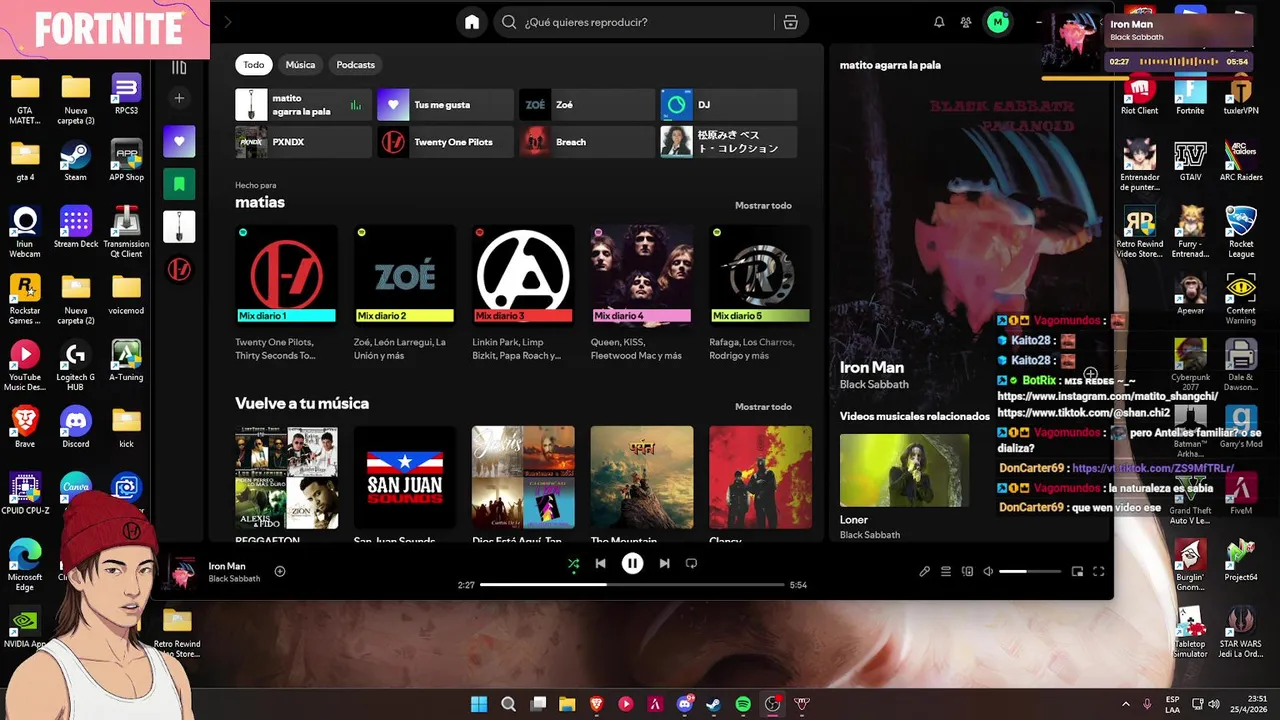The image size is (1280, 720).
Task: Open the Loner music video thumbnail
Action: pyautogui.click(x=904, y=470)
